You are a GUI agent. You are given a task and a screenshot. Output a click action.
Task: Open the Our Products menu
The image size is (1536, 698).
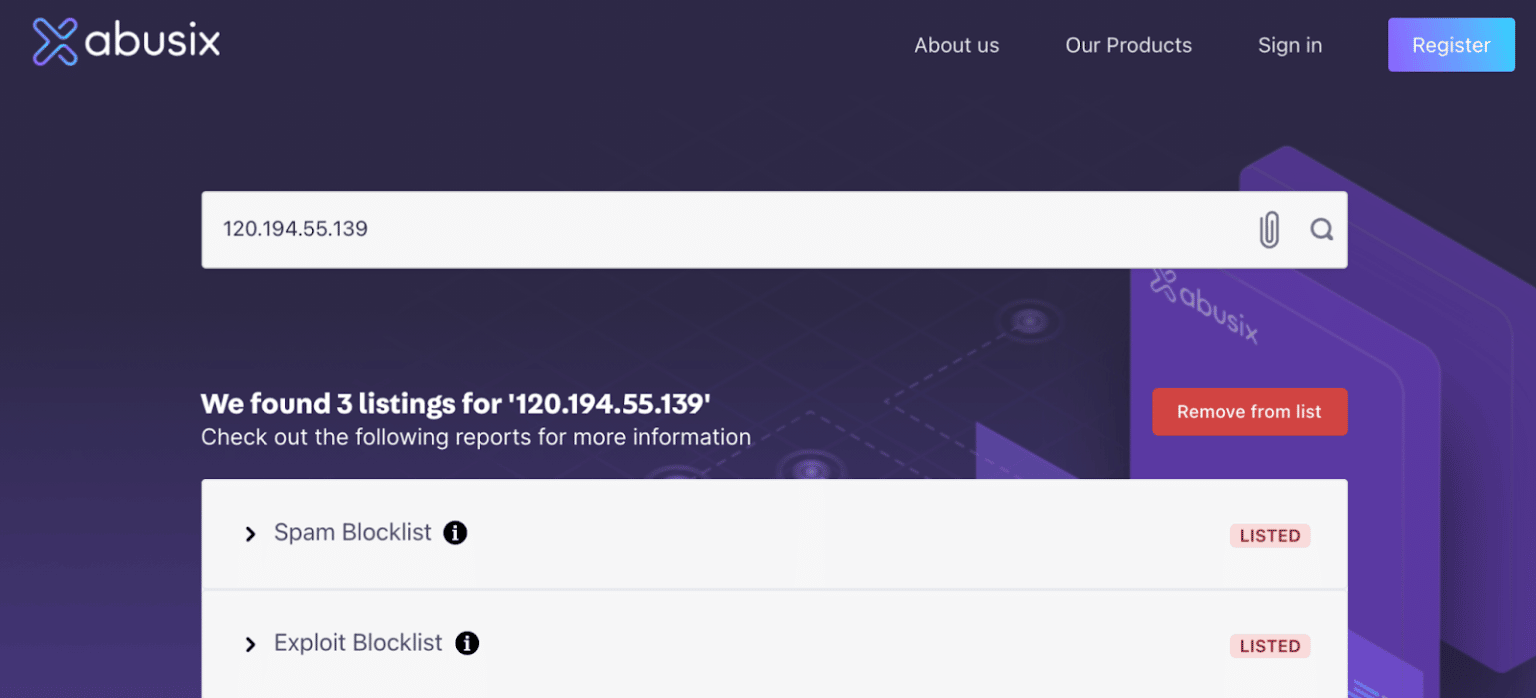[1128, 45]
